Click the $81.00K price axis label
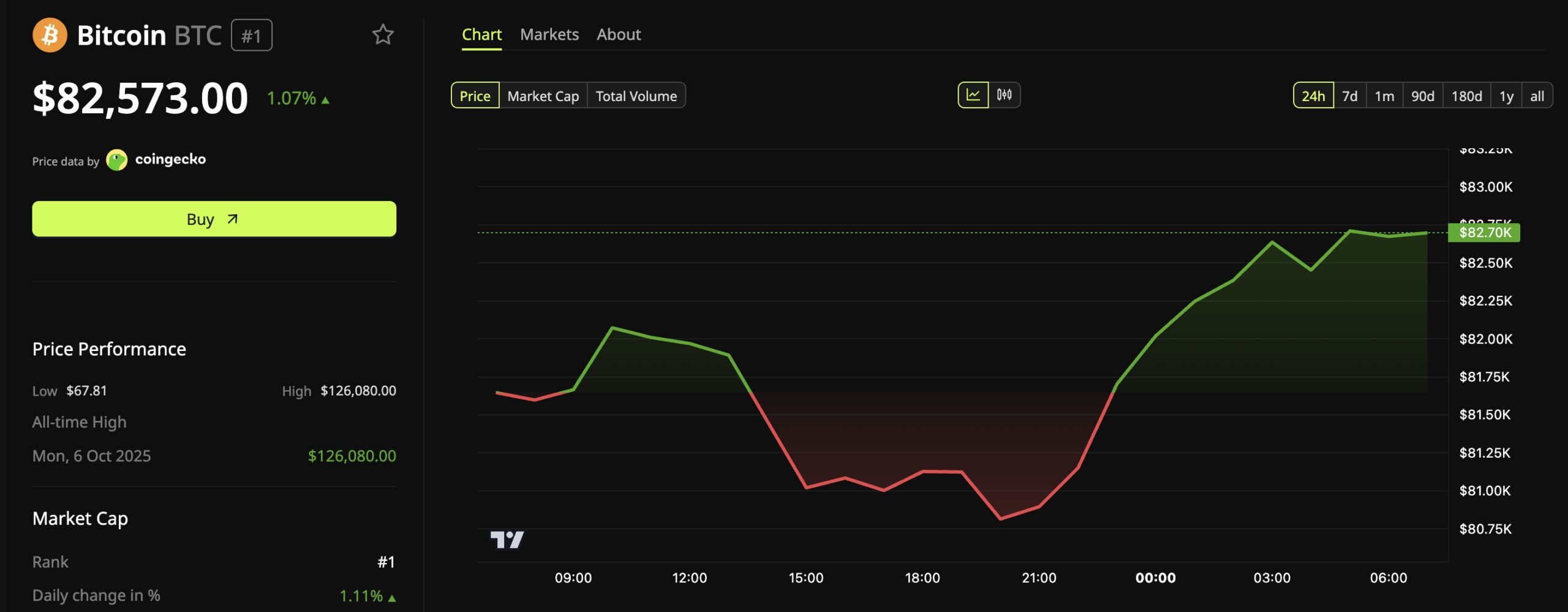This screenshot has height=612, width=1568. coord(1485,491)
